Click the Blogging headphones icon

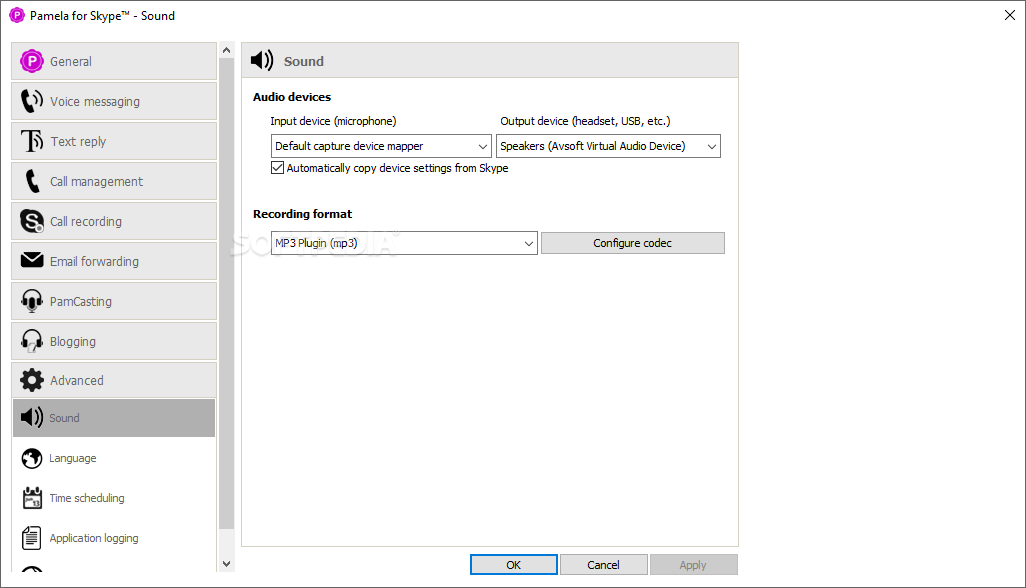click(x=31, y=341)
